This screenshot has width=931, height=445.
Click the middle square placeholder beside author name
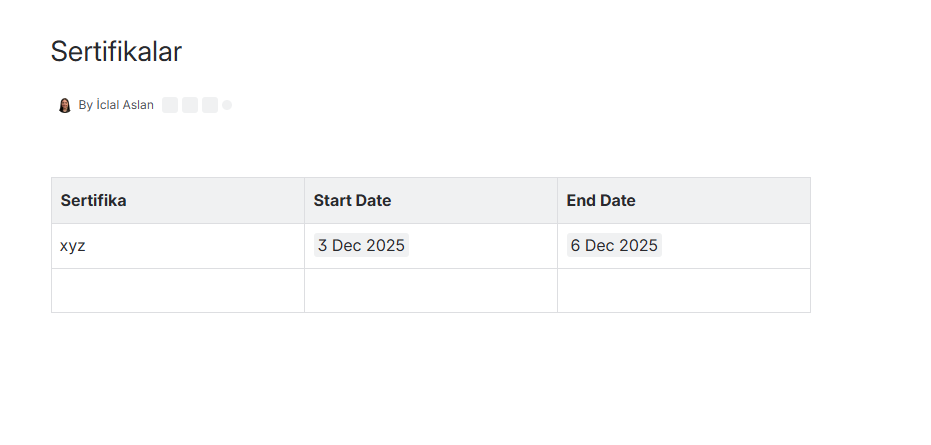coord(190,105)
